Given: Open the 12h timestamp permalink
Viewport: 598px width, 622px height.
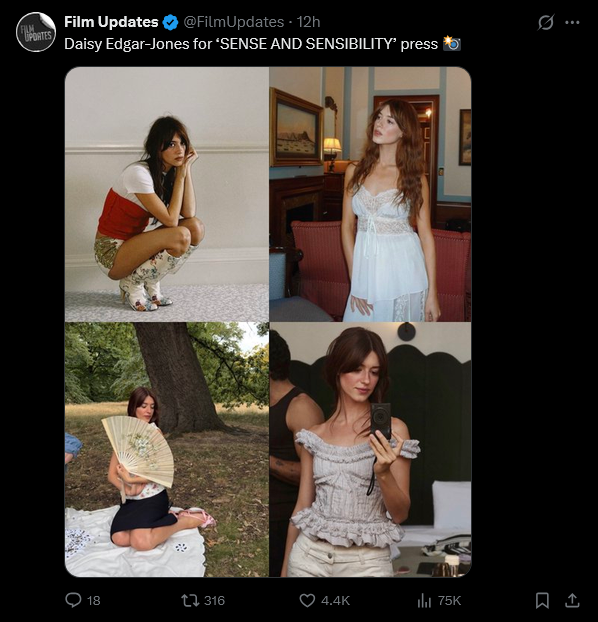Looking at the screenshot, I should tap(308, 22).
